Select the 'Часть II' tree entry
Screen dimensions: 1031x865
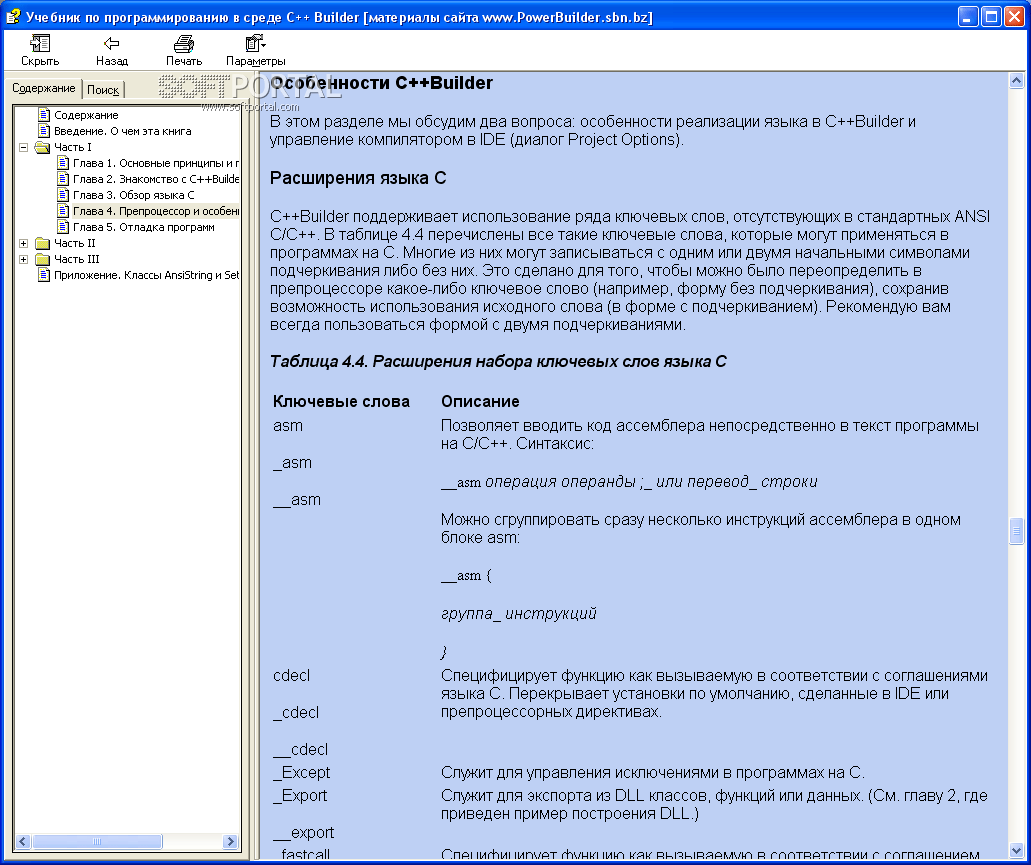[74, 243]
